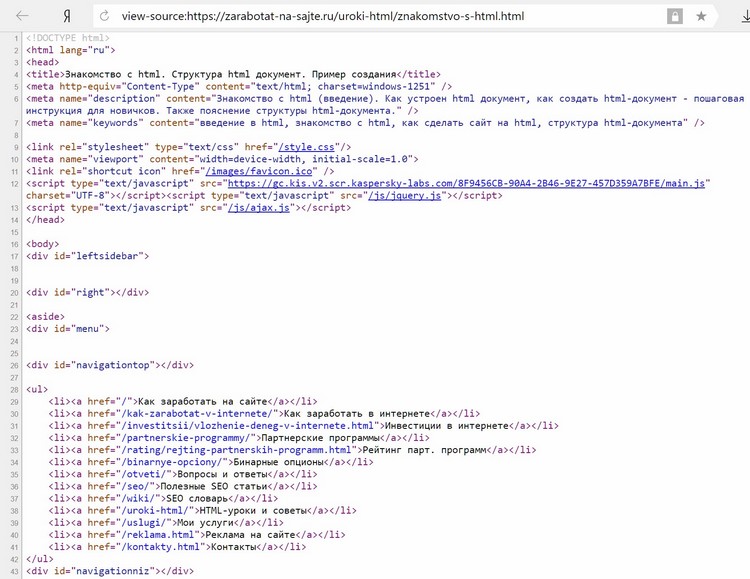750x579 pixels.
Task: Click the meta keywords line
Action: tap(365, 123)
